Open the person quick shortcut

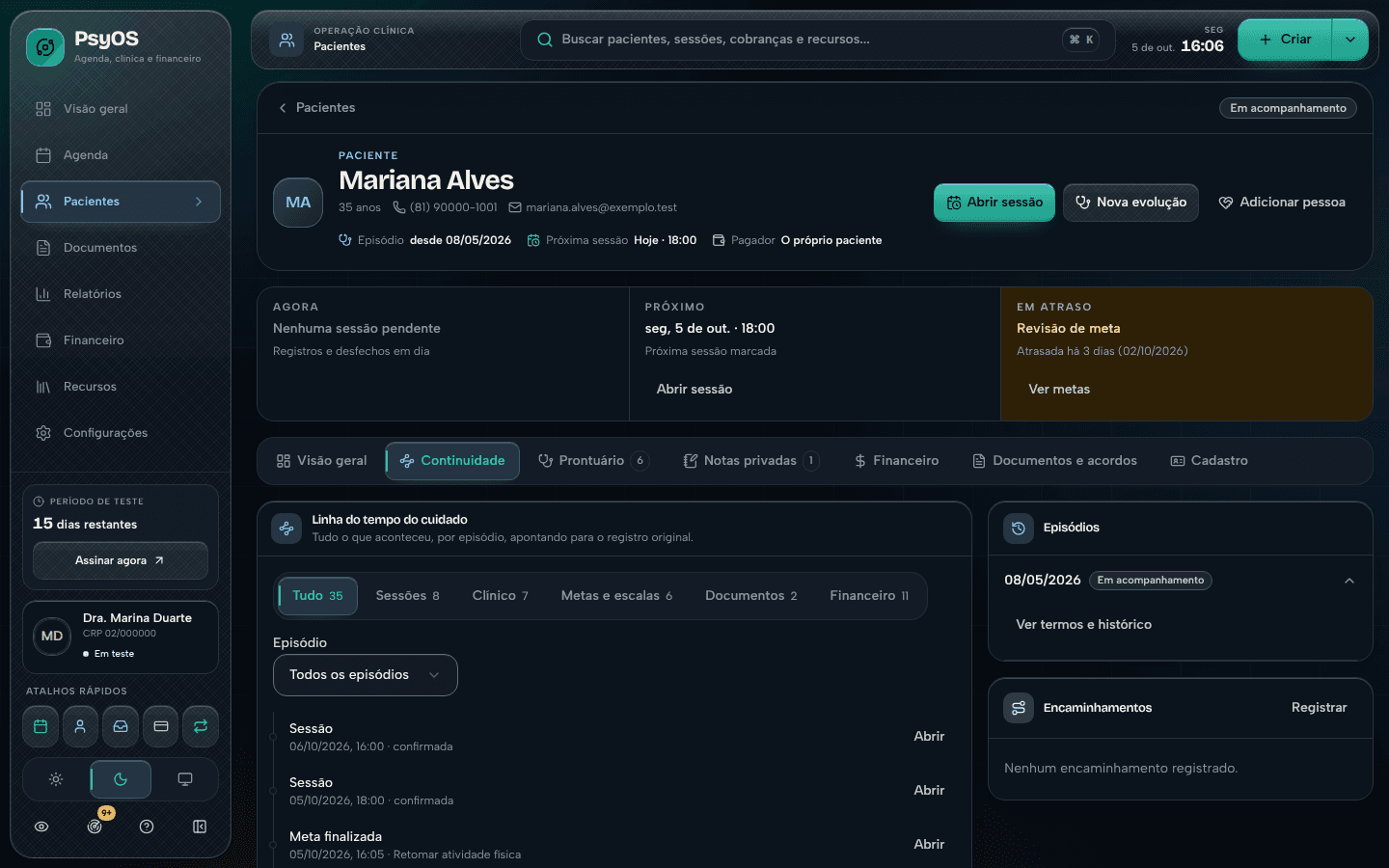[x=80, y=726]
